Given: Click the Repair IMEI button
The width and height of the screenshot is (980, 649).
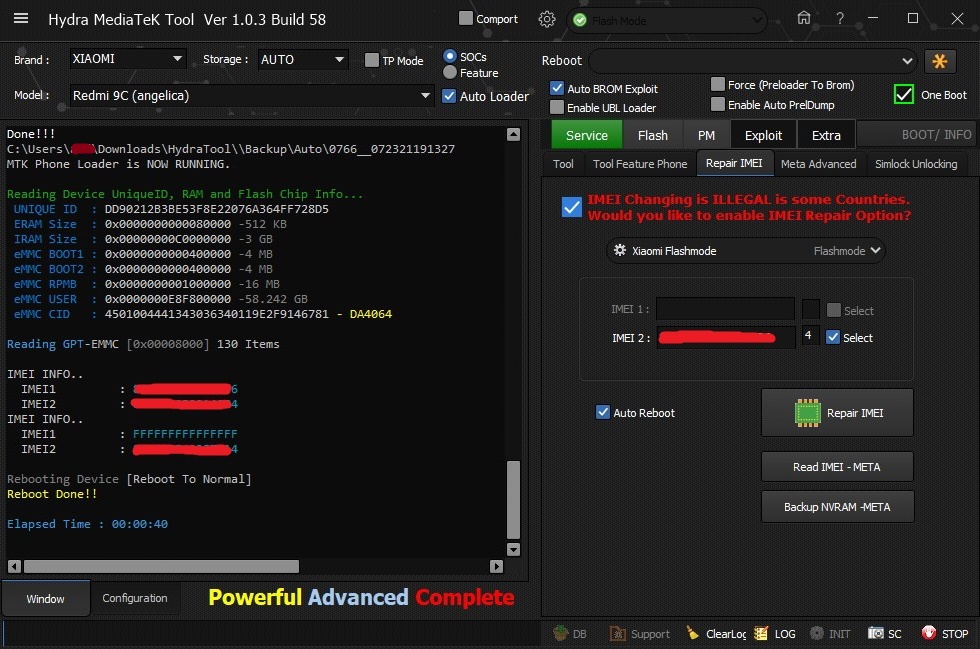Looking at the screenshot, I should (x=837, y=413).
